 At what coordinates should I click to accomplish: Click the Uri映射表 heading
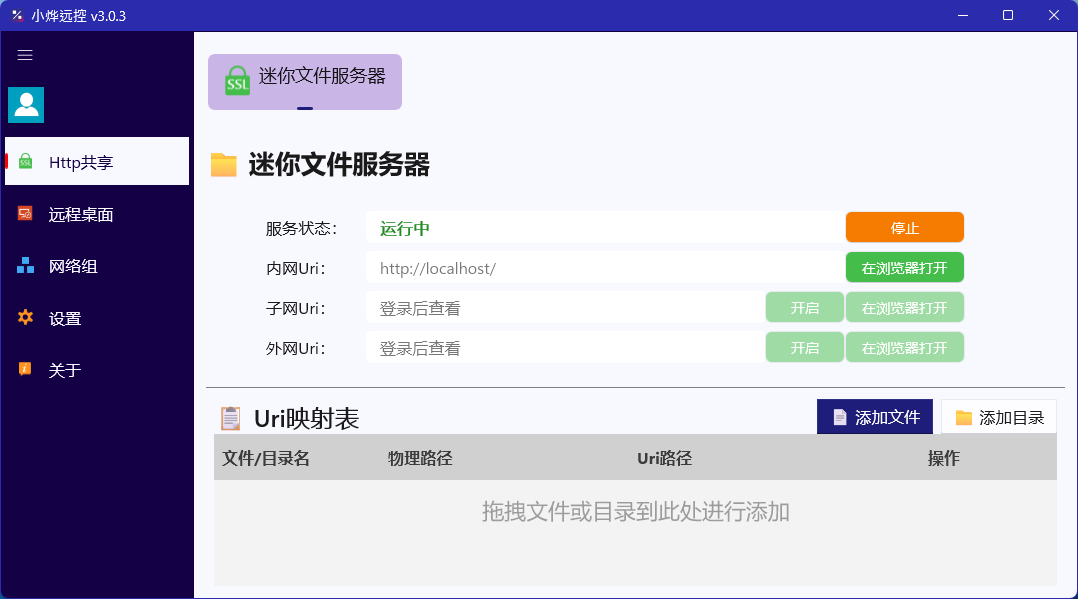pyautogui.click(x=307, y=418)
